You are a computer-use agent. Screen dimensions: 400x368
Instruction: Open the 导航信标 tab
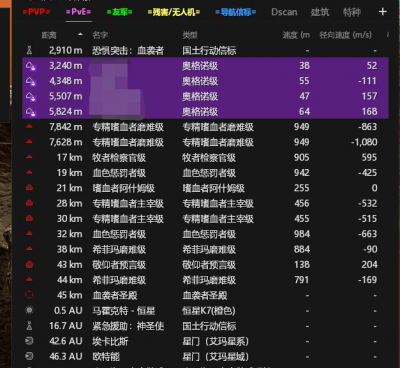pyautogui.click(x=236, y=12)
